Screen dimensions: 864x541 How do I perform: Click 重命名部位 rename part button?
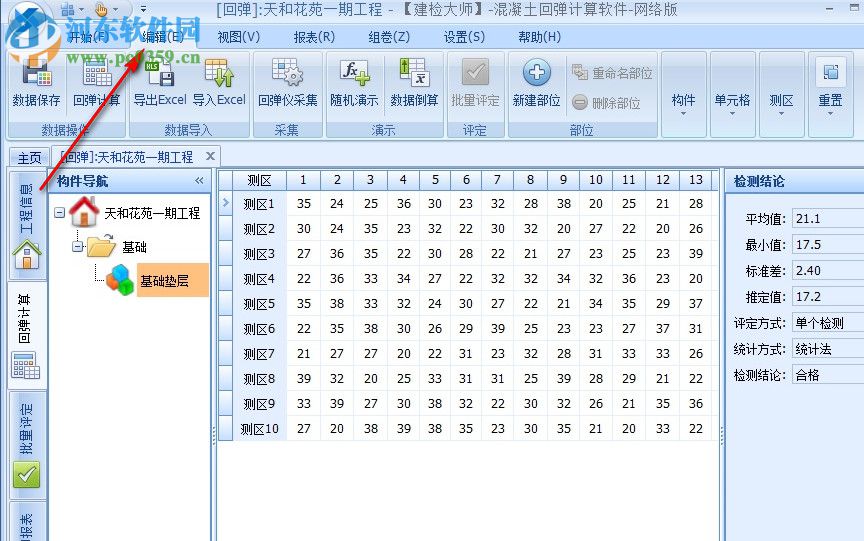(x=612, y=73)
